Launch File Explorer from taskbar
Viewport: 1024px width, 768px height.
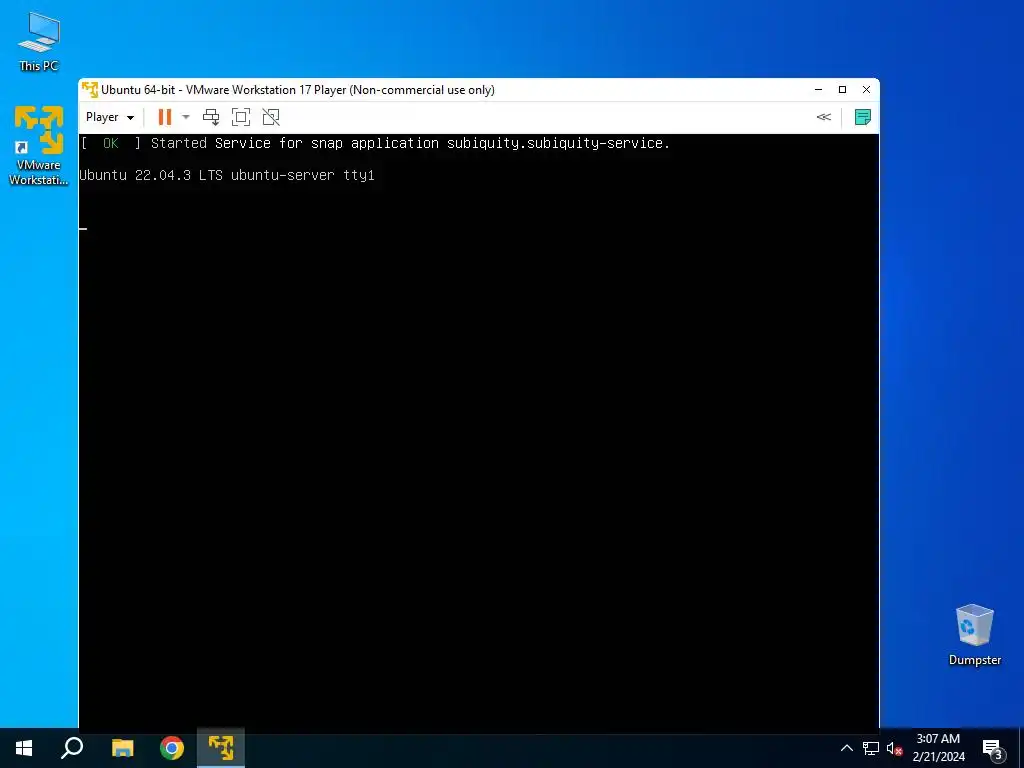(x=122, y=748)
